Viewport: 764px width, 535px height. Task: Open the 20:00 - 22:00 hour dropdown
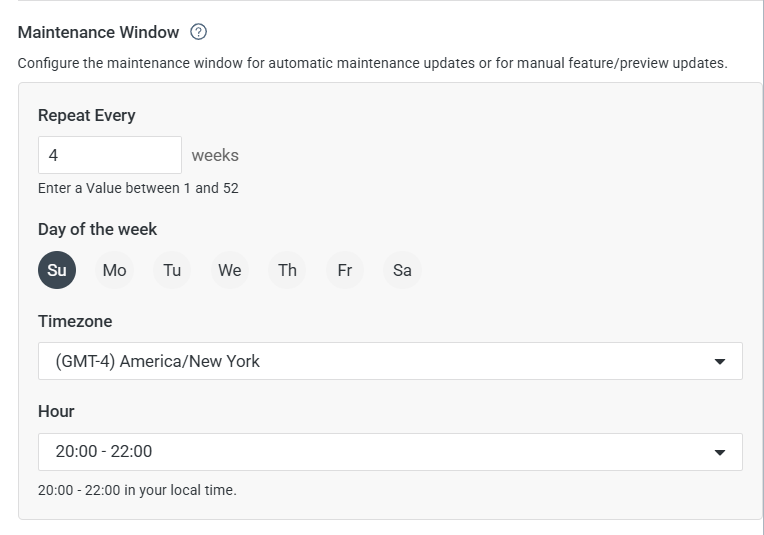390,452
